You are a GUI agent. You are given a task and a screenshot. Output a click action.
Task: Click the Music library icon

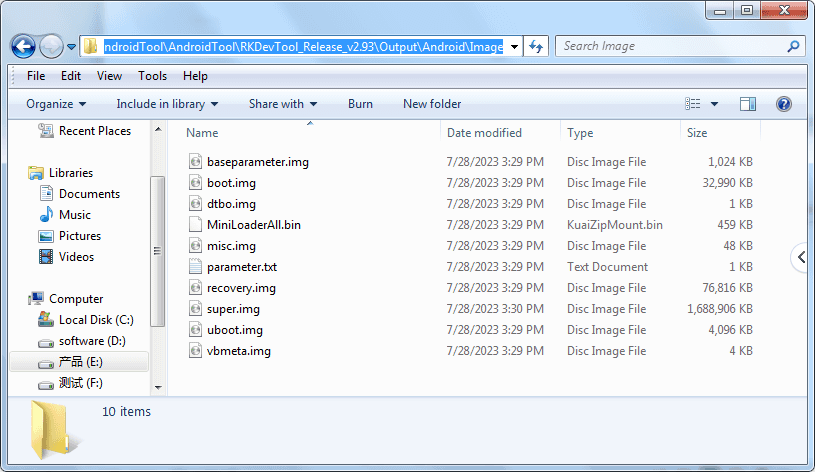pyautogui.click(x=45, y=215)
